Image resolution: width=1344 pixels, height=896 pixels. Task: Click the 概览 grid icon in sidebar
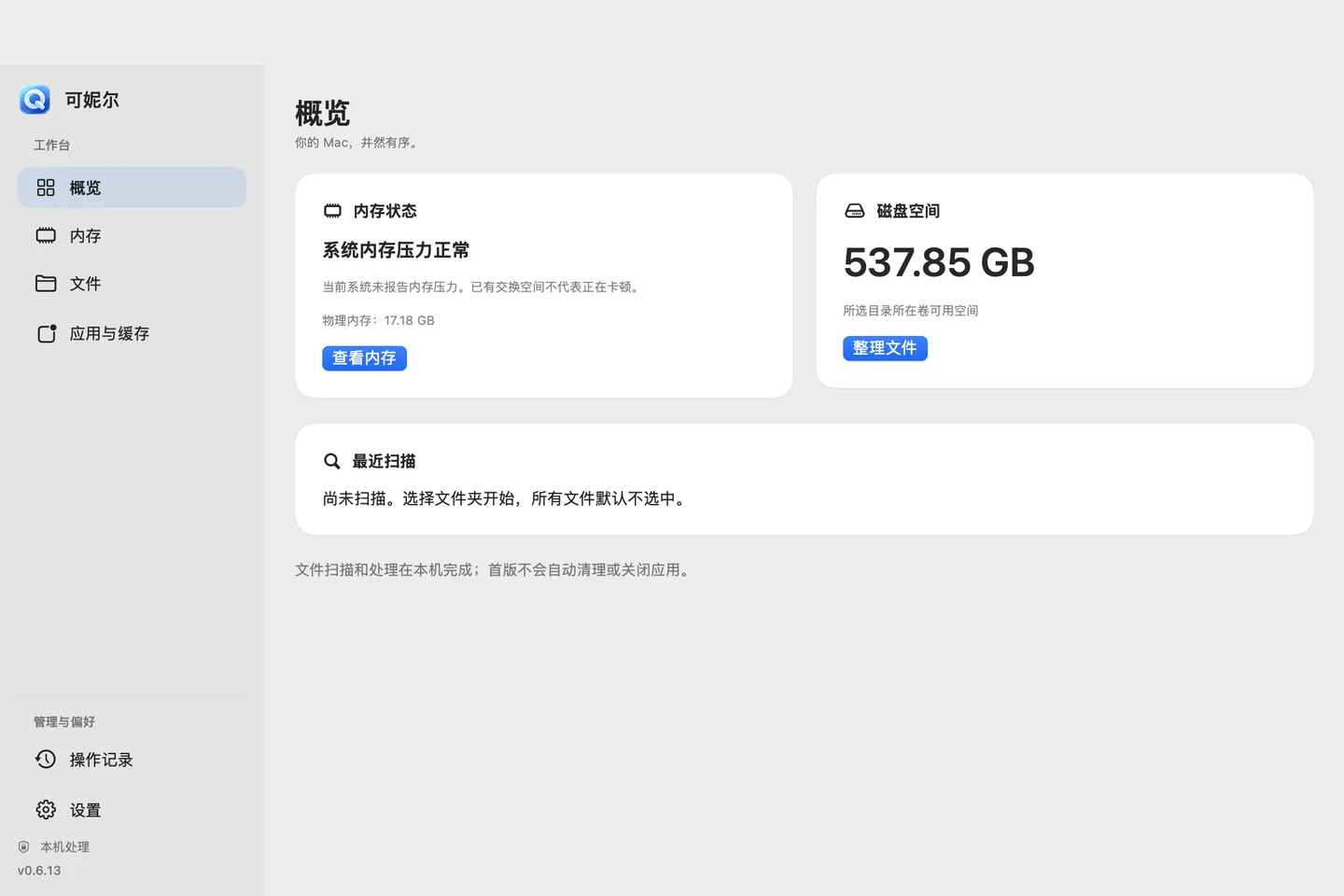(46, 188)
